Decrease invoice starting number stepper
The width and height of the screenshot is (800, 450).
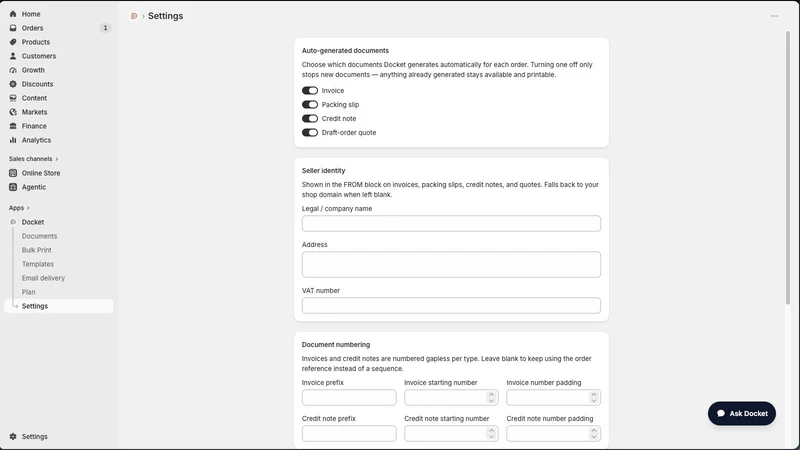coord(491,401)
